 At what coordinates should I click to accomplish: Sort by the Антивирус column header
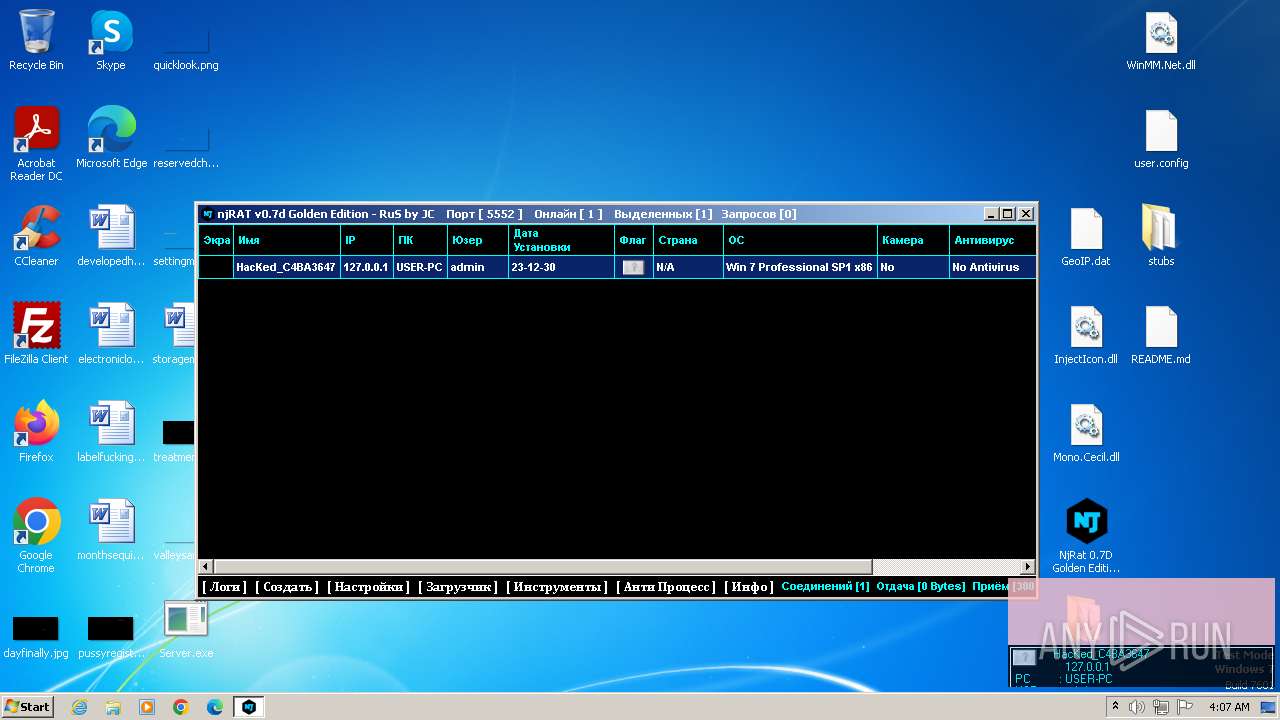click(x=992, y=240)
